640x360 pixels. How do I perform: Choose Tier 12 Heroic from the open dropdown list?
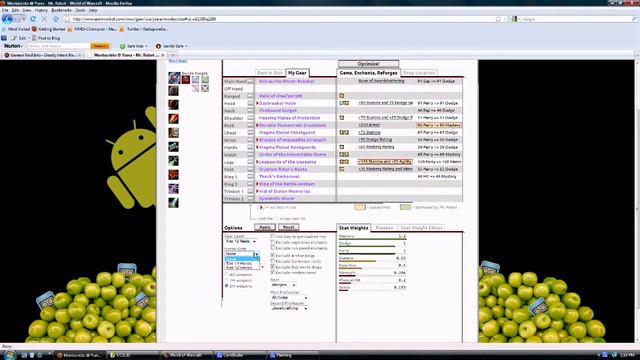pos(242,268)
